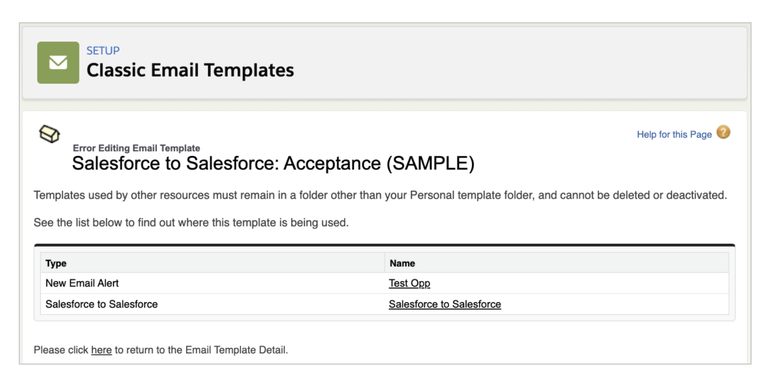Click here to return to Email Template Detail
This screenshot has height=381, width=768.
click(x=101, y=350)
